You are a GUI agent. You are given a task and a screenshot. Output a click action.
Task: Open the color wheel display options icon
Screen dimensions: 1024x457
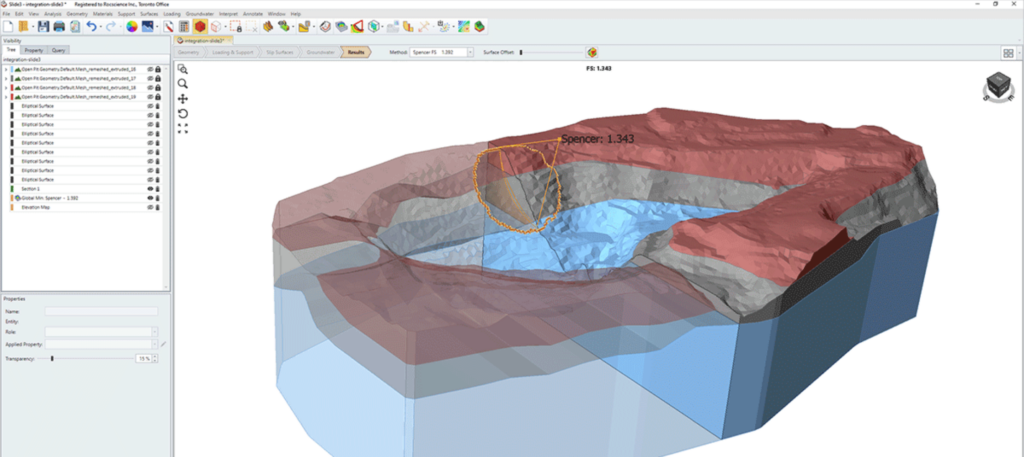132,27
